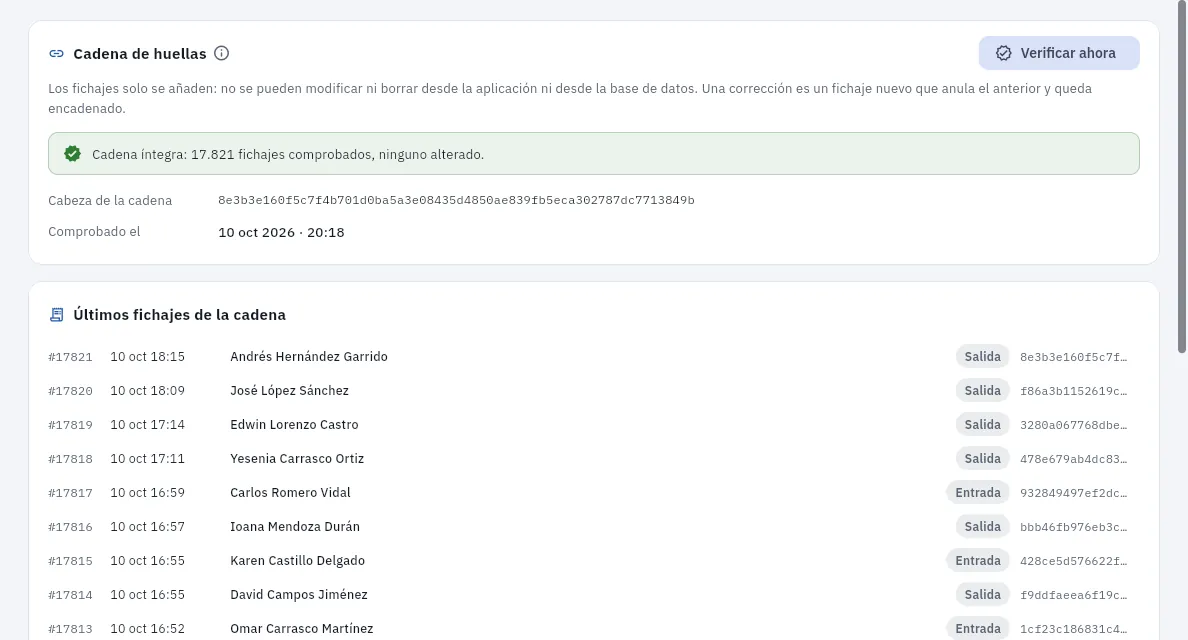Viewport: 1188px width, 640px height.
Task: Click the Salida badge for Edwin Lorenzo Castro
Action: [x=982, y=425]
